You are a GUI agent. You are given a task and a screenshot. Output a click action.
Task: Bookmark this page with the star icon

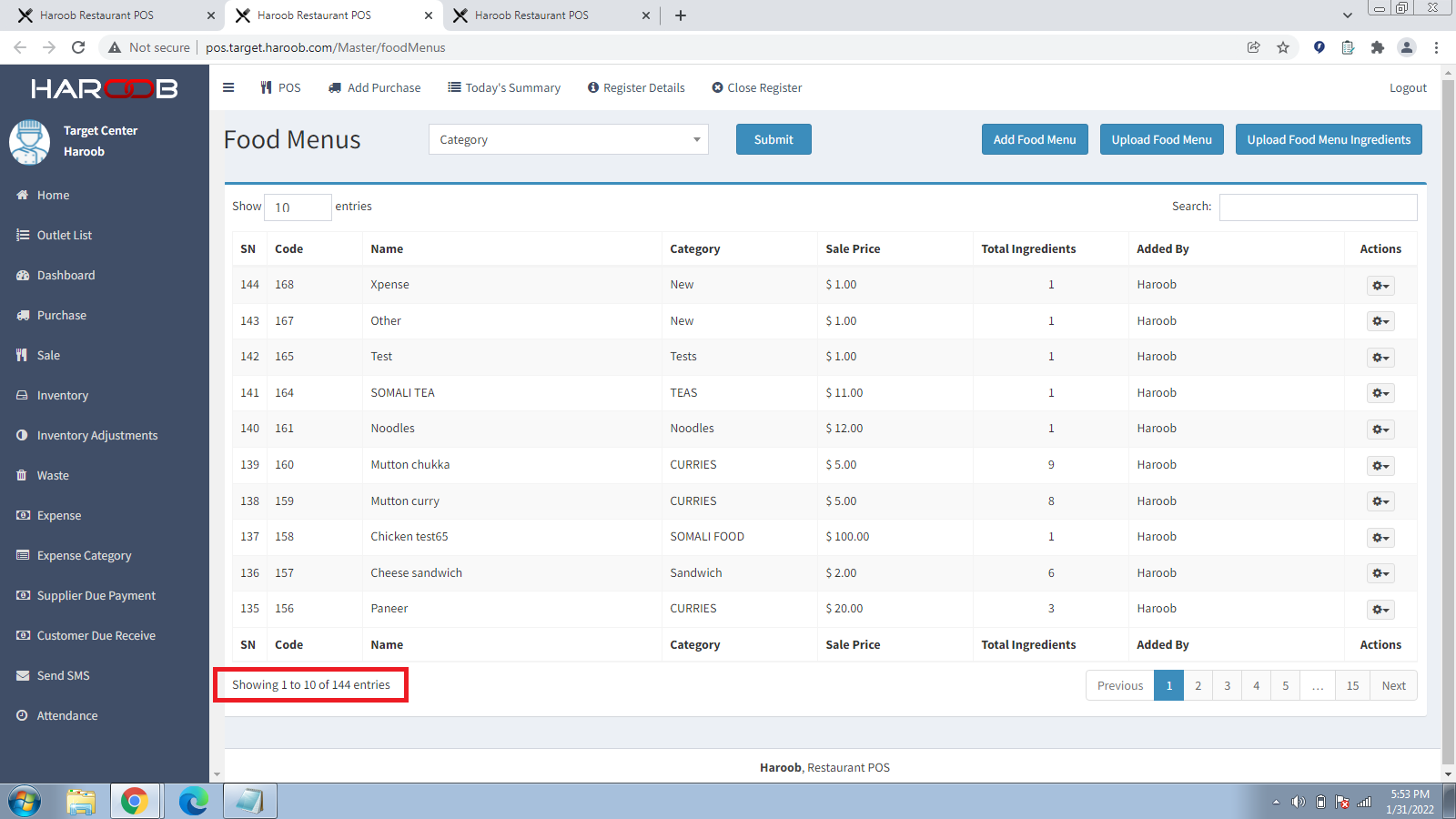(x=1283, y=47)
